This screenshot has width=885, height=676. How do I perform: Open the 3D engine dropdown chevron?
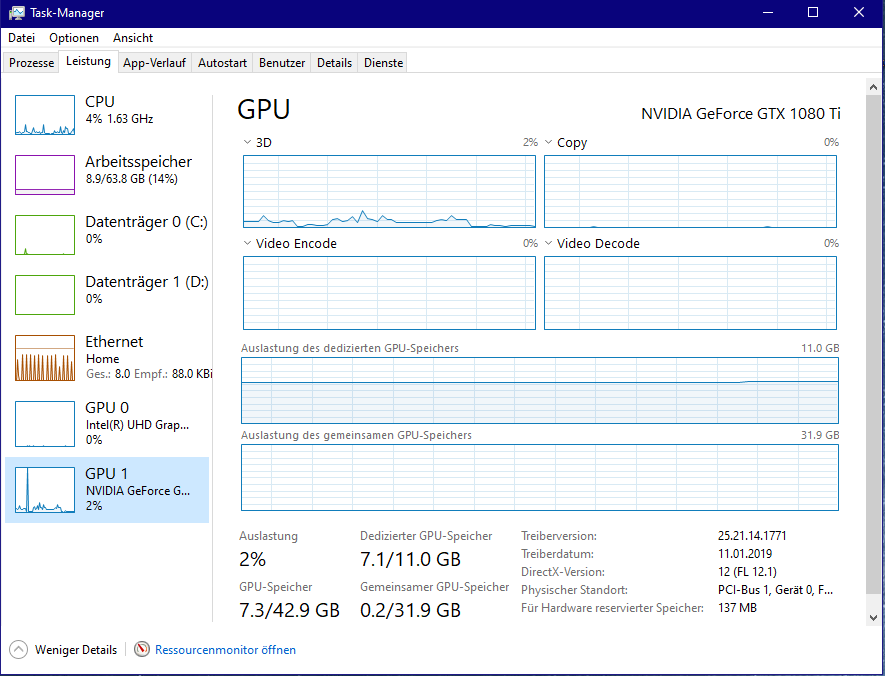click(x=247, y=142)
